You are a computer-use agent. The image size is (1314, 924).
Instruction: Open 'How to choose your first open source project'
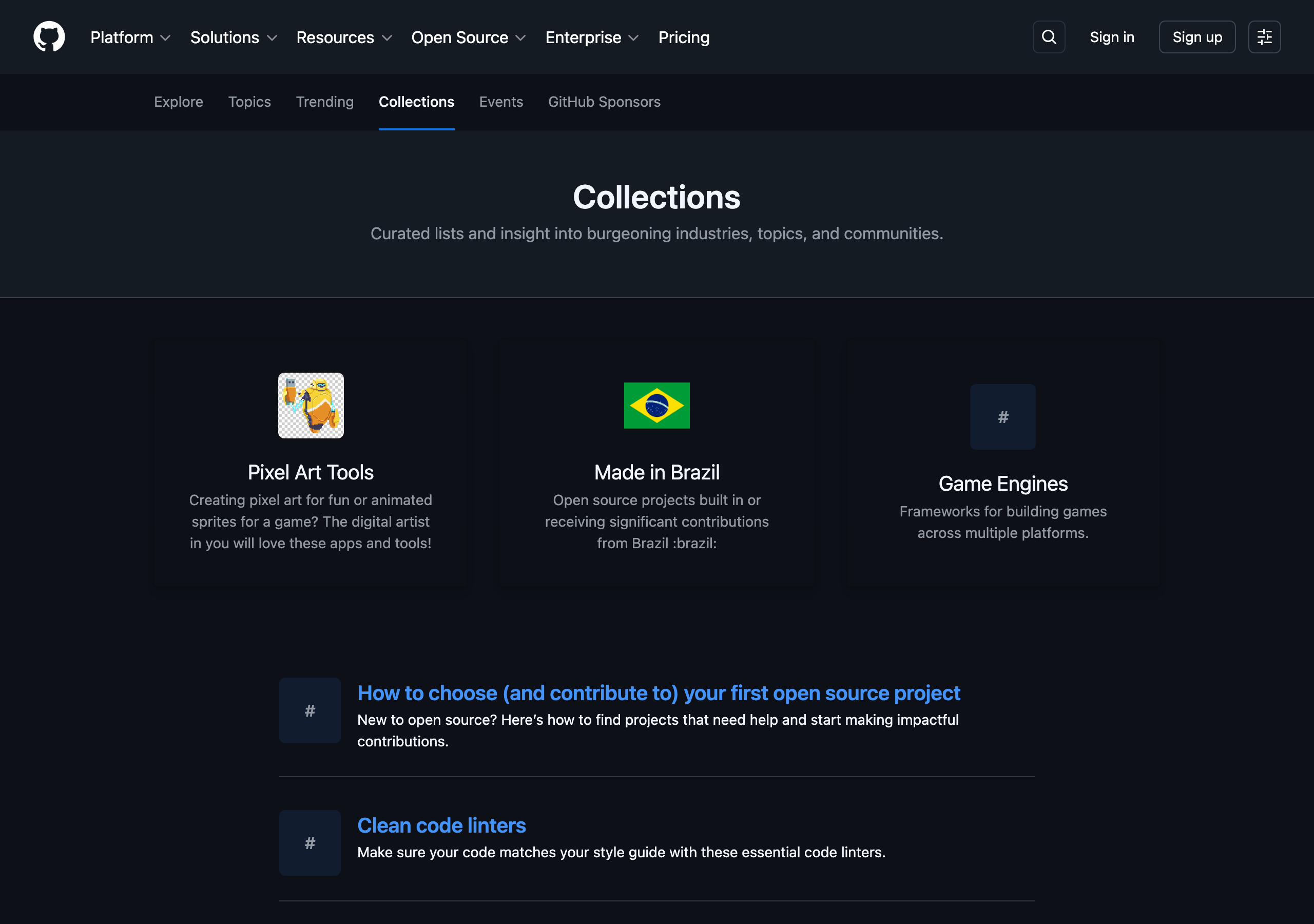pyautogui.click(x=658, y=692)
